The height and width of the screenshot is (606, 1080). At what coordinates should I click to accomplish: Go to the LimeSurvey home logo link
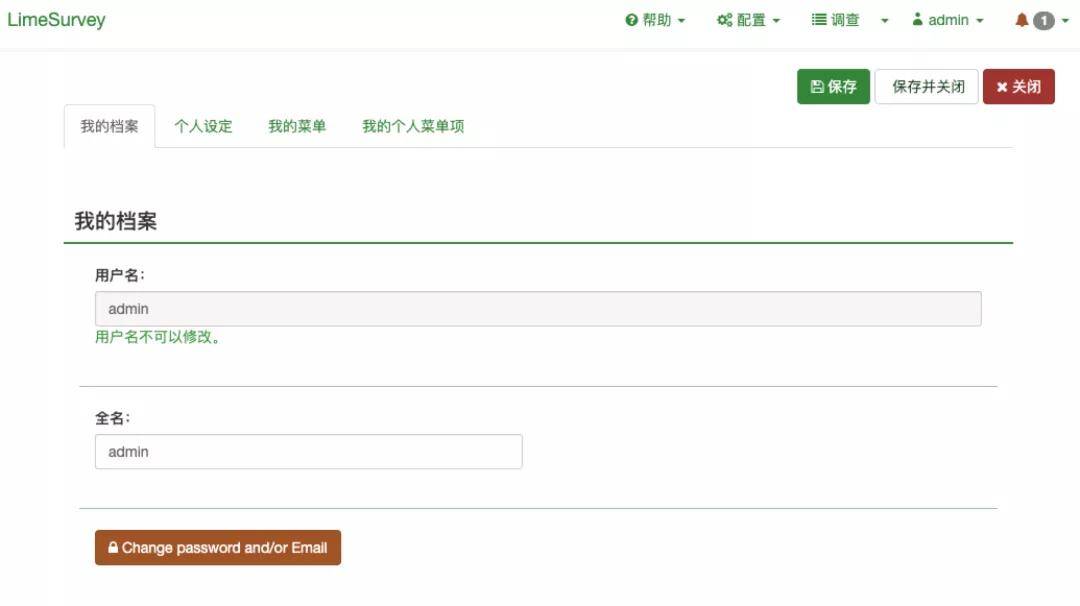[56, 20]
